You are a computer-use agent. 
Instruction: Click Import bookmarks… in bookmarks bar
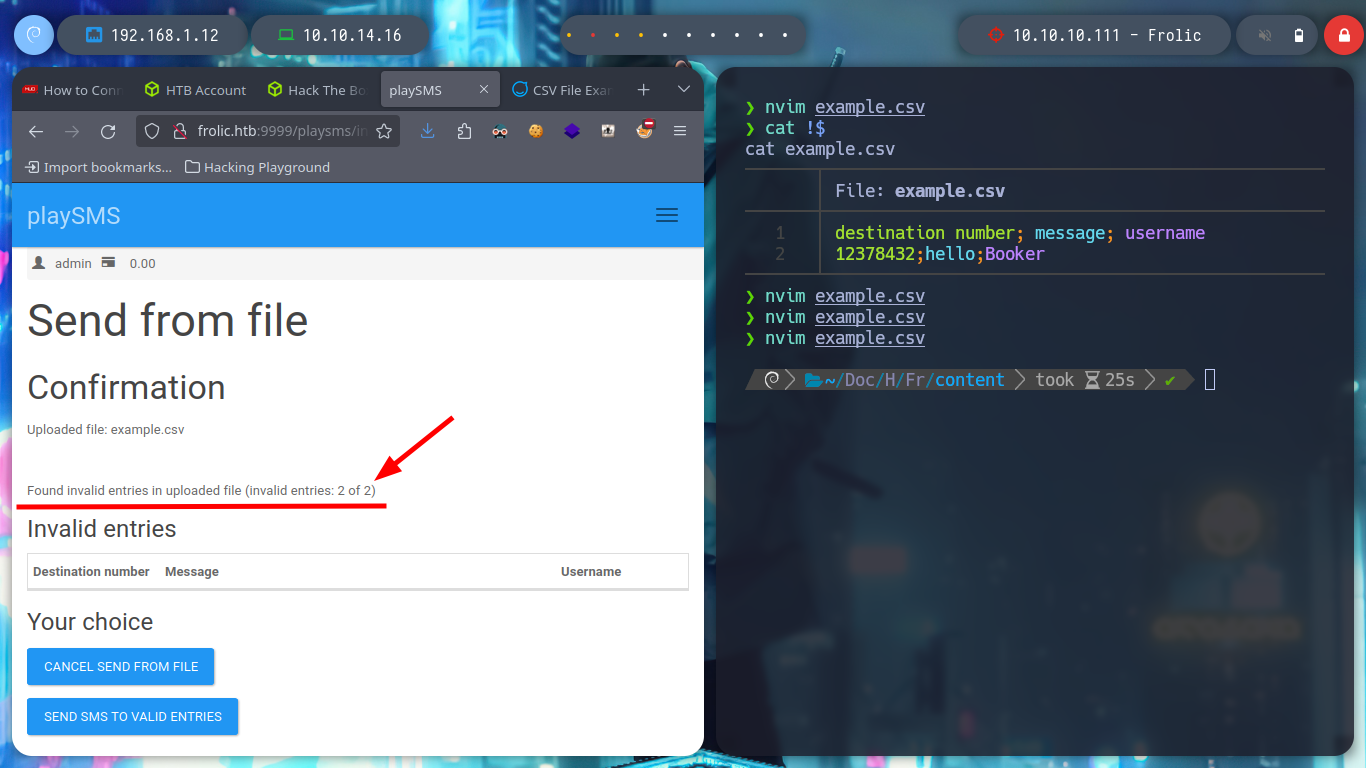[98, 167]
